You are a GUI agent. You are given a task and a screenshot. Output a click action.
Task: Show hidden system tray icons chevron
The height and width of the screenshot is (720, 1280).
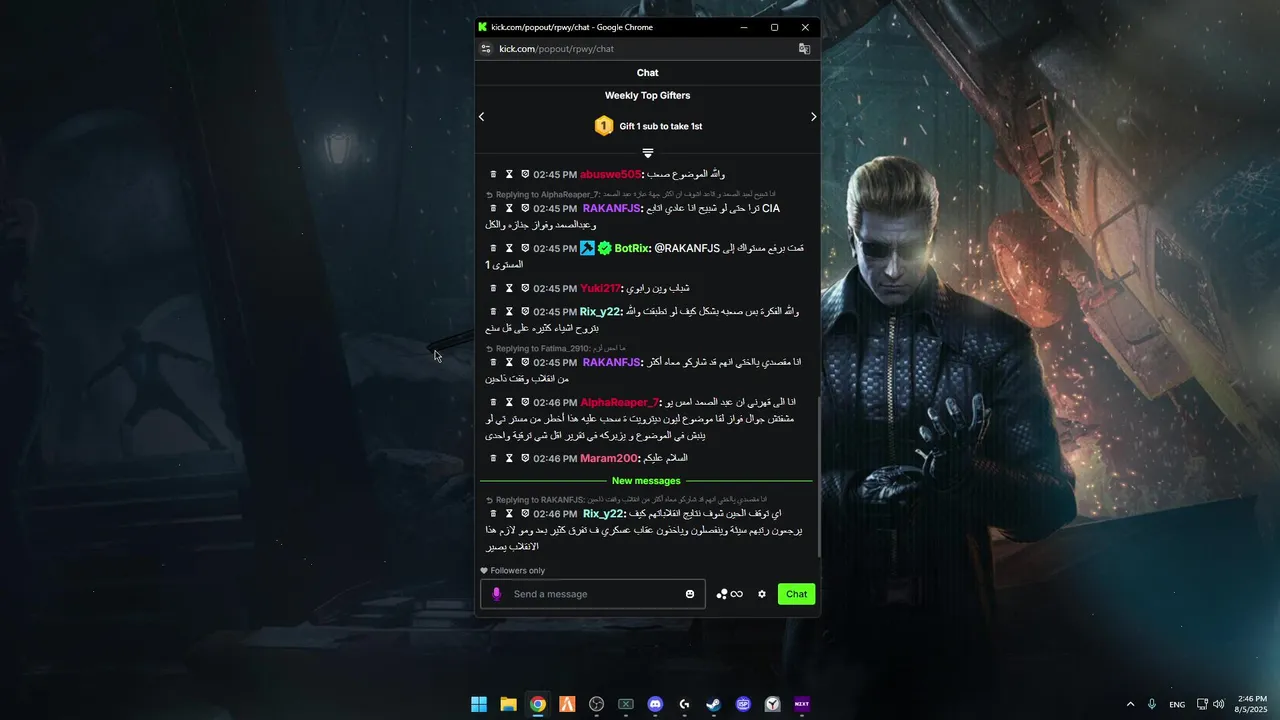[1131, 704]
